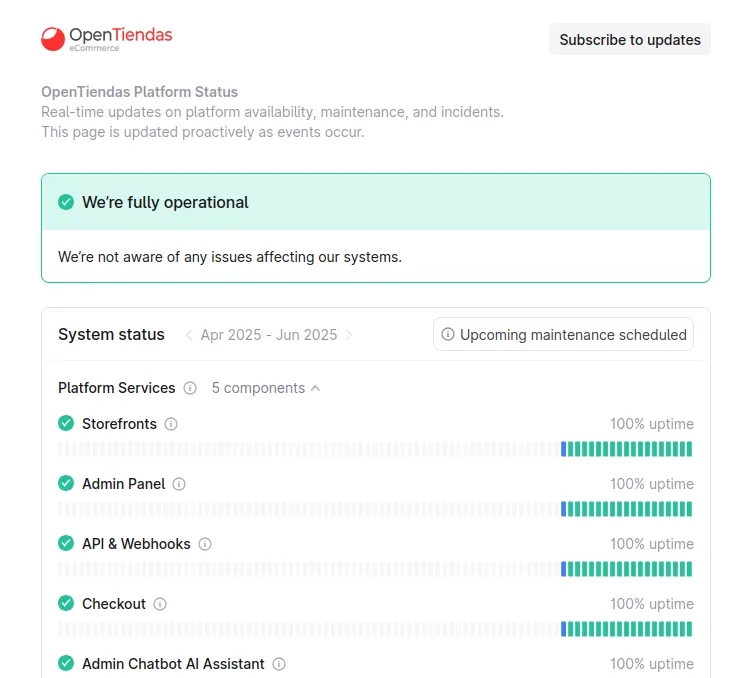Open Upcoming maintenance scheduled details

(563, 334)
